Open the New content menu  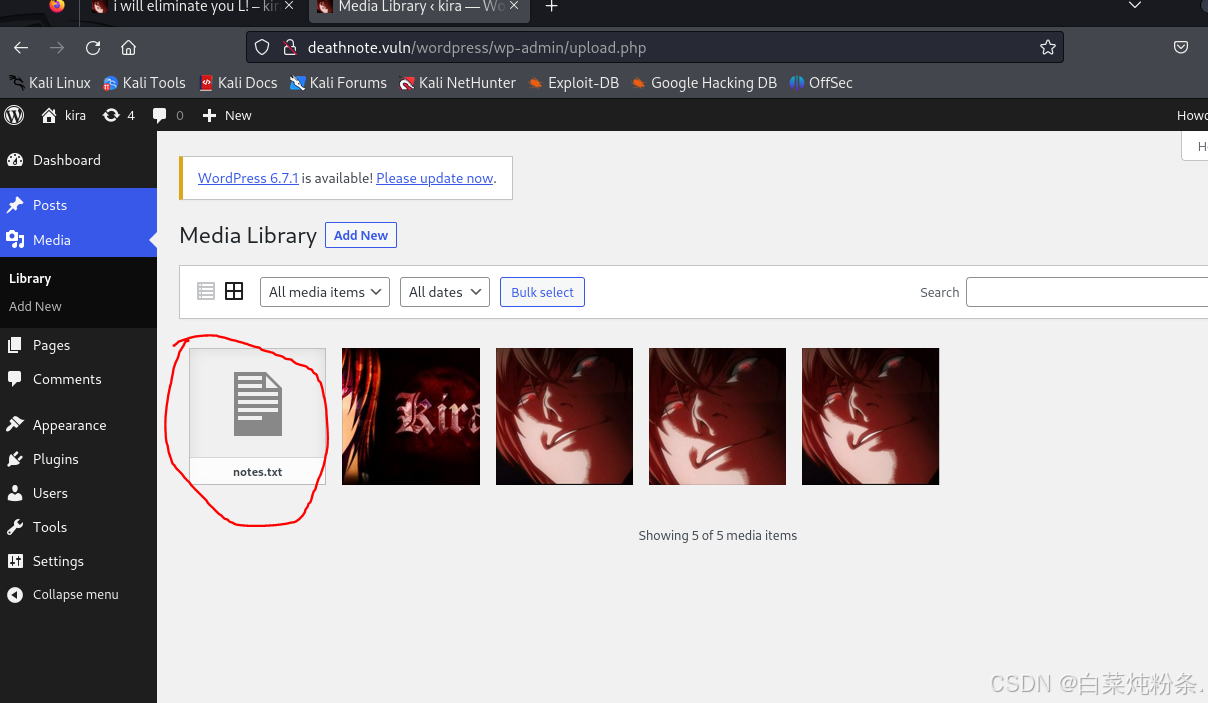[x=227, y=115]
